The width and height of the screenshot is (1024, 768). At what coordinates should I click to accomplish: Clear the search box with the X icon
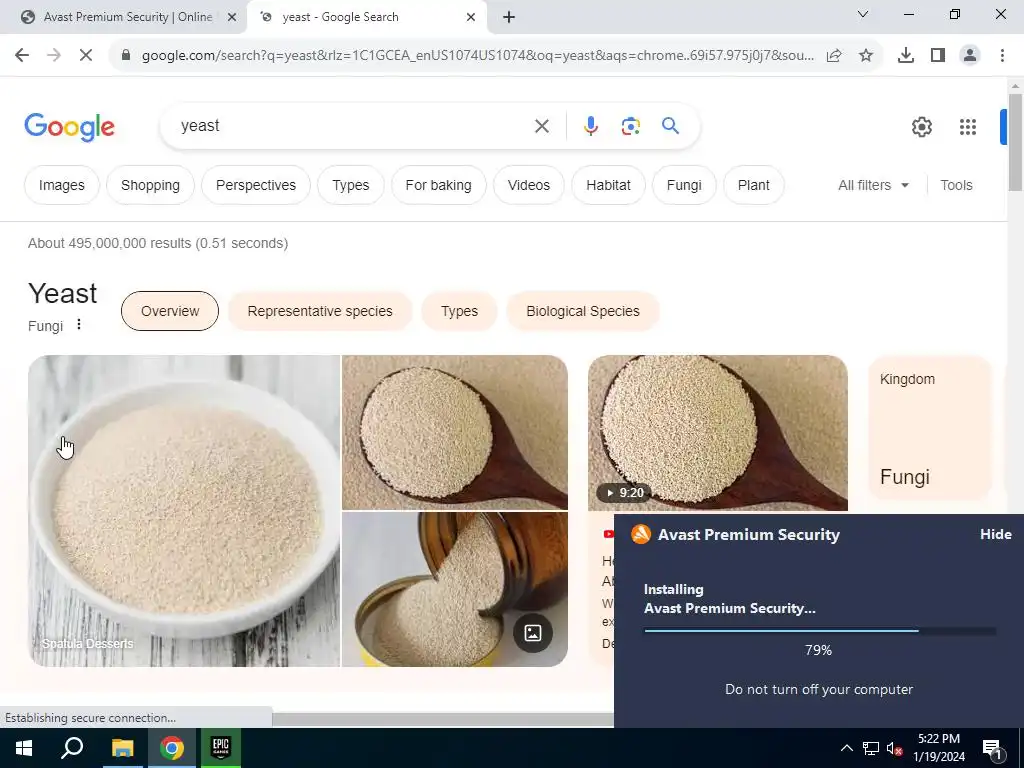click(541, 126)
